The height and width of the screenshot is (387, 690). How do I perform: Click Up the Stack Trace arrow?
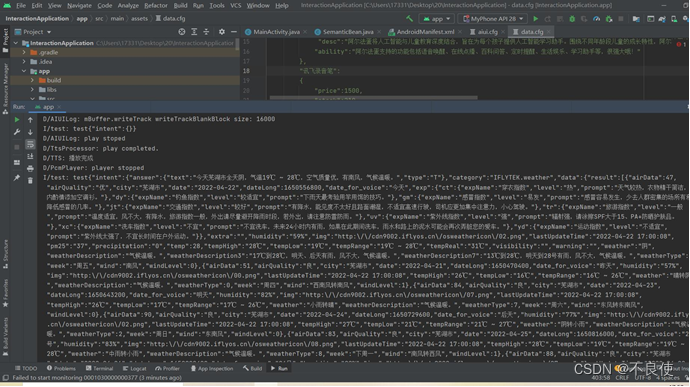coord(30,119)
